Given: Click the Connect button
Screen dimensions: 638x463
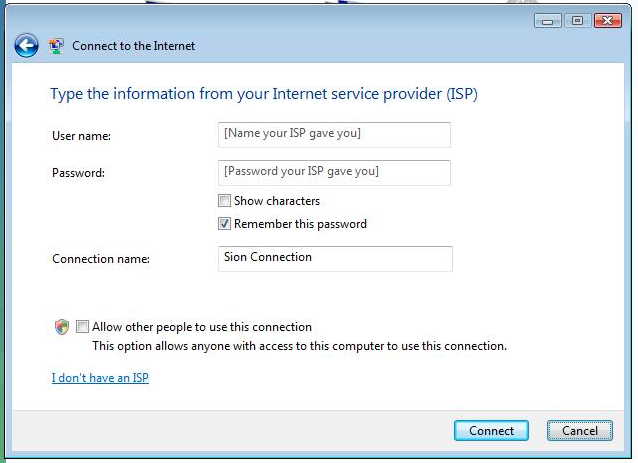Looking at the screenshot, I should click(491, 430).
